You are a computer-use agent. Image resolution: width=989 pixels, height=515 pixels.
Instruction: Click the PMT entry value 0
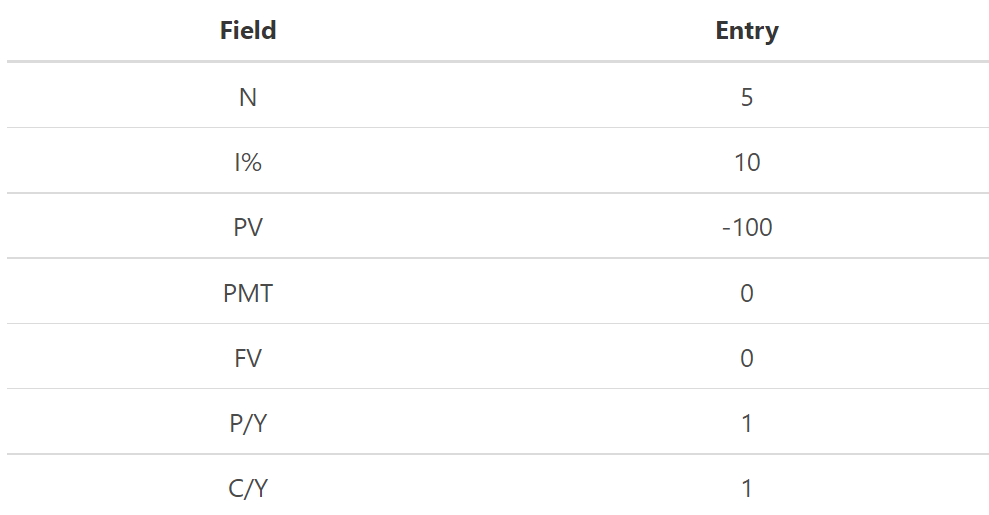747,293
